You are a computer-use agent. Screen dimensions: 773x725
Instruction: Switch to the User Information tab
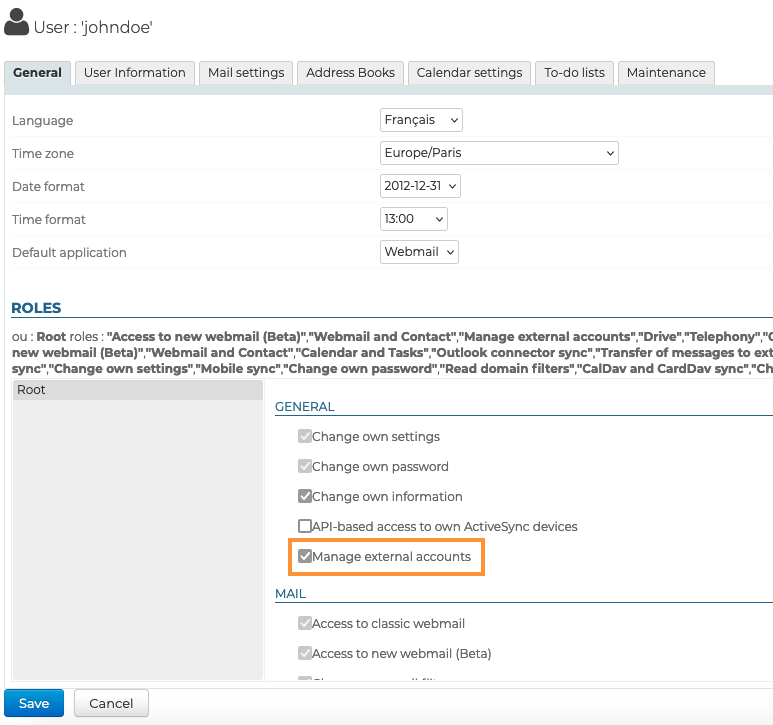click(134, 73)
